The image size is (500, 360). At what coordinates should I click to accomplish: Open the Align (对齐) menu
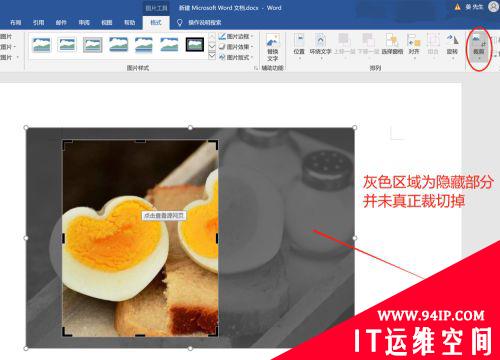[414, 46]
